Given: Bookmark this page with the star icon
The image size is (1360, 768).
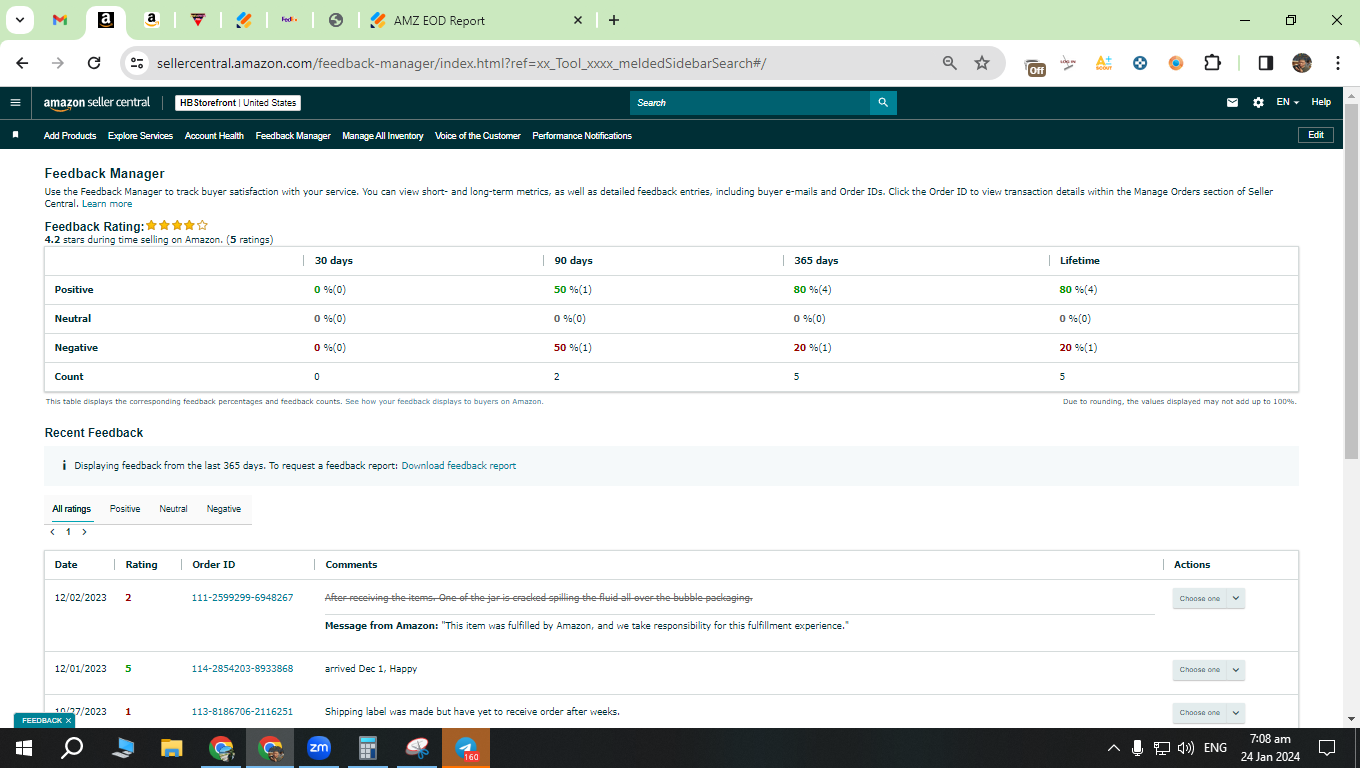Looking at the screenshot, I should pyautogui.click(x=982, y=63).
